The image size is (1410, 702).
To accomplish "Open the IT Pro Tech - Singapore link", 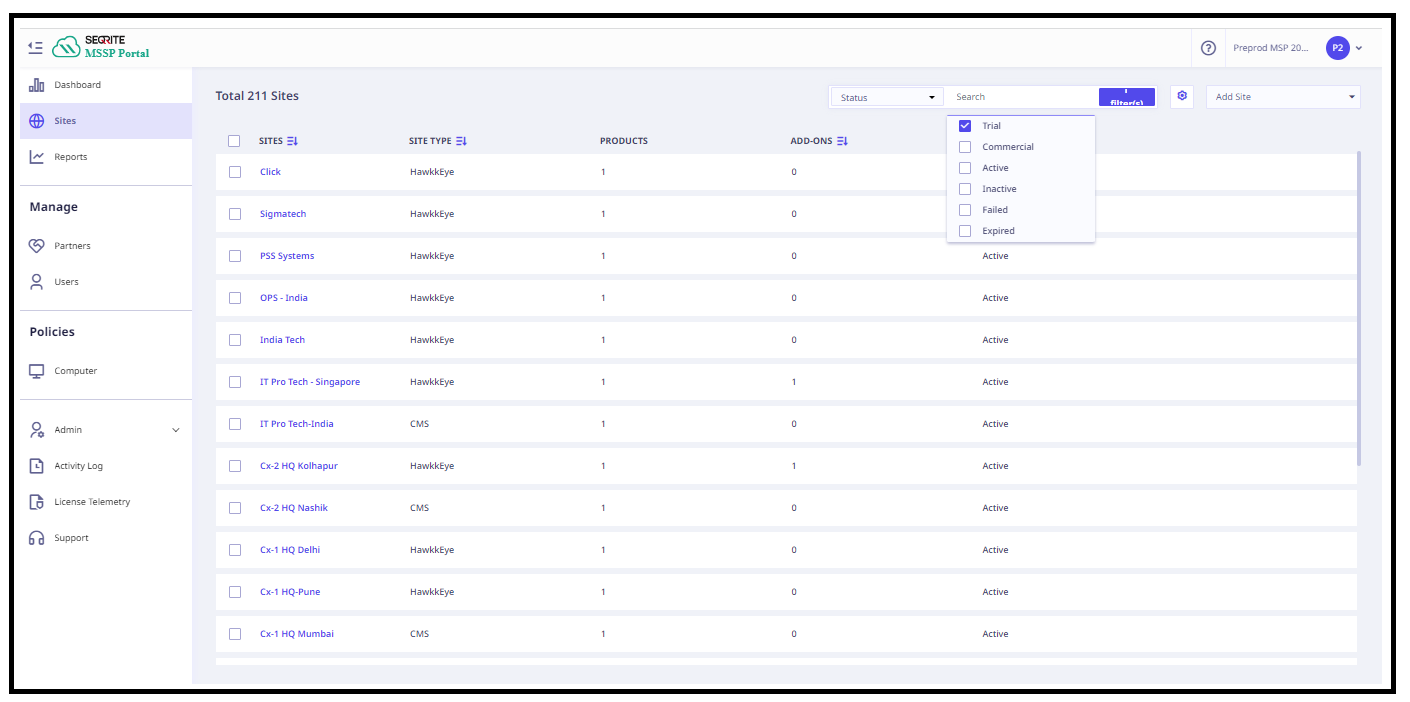I will click(x=310, y=382).
